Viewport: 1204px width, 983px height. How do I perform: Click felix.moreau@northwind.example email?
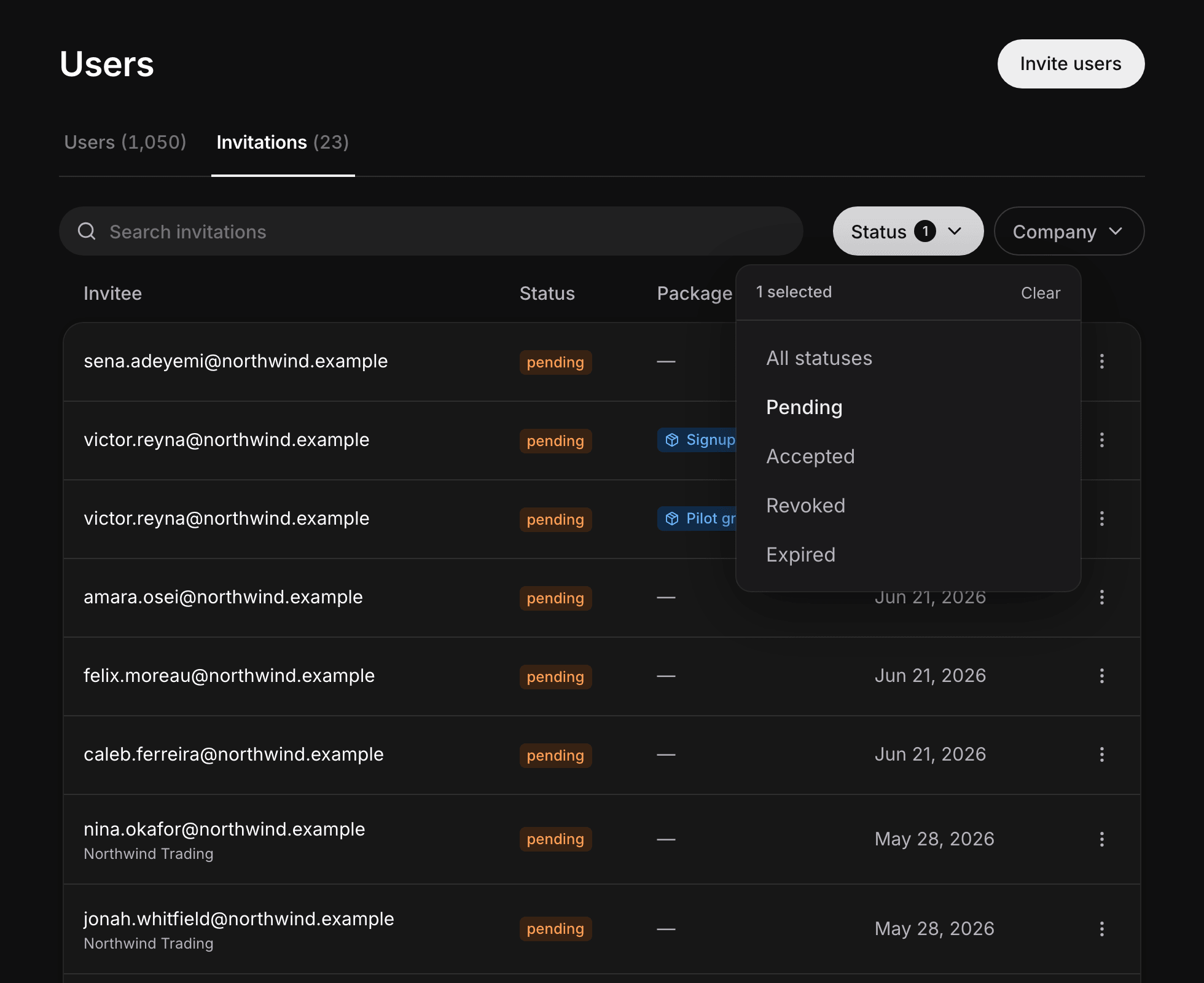tap(229, 676)
